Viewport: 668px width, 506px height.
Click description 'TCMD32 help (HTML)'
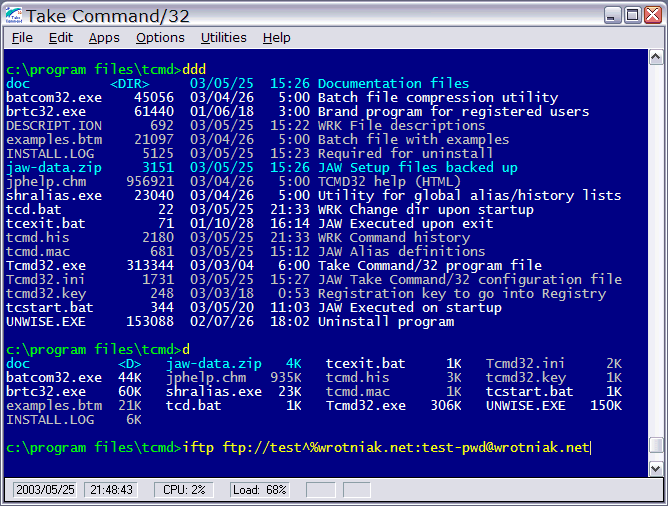[x=389, y=181]
